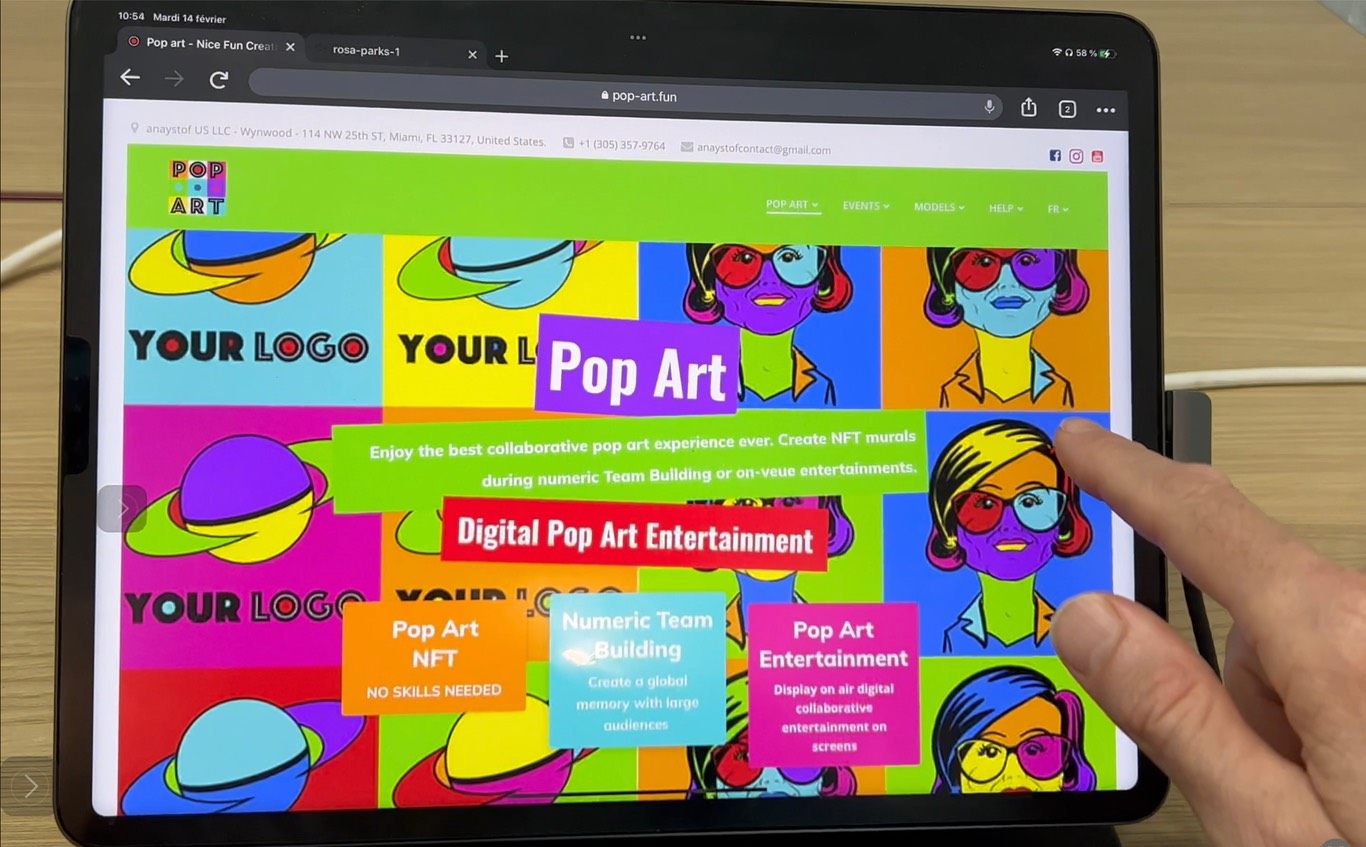
Task: Open the FR language dropdown
Action: [x=1058, y=209]
